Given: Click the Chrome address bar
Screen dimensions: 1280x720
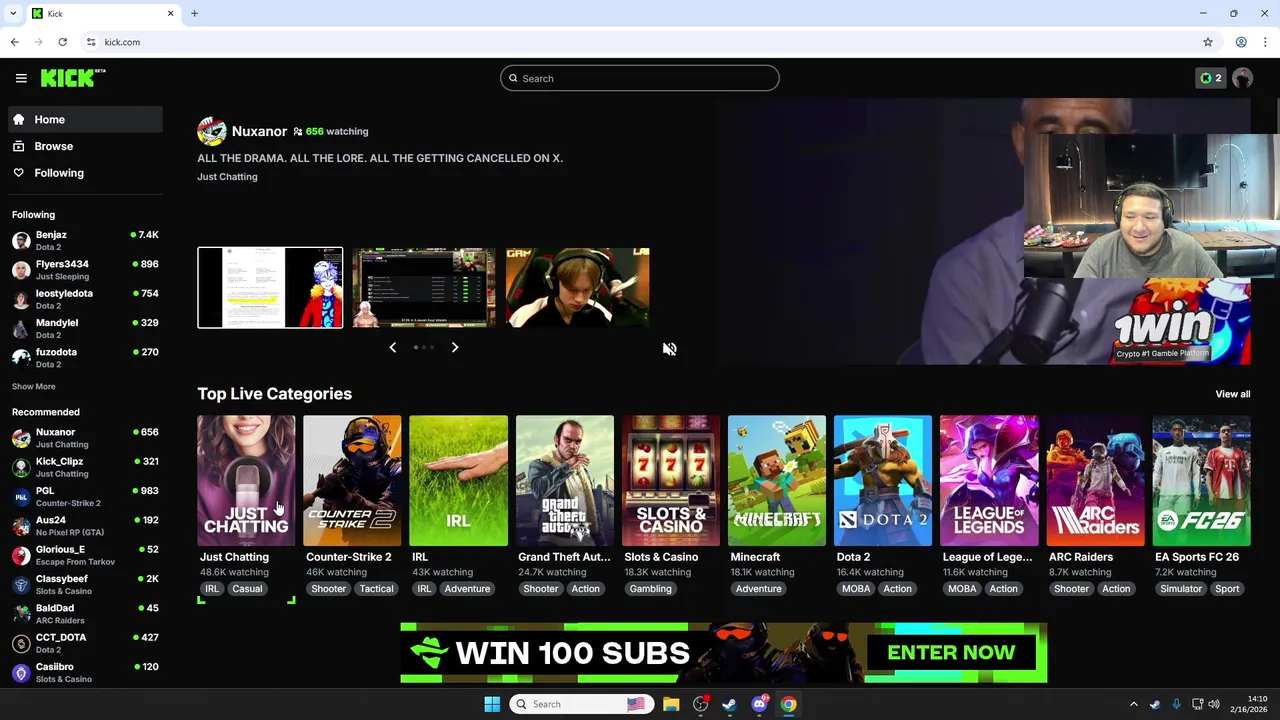Looking at the screenshot, I should [640, 42].
